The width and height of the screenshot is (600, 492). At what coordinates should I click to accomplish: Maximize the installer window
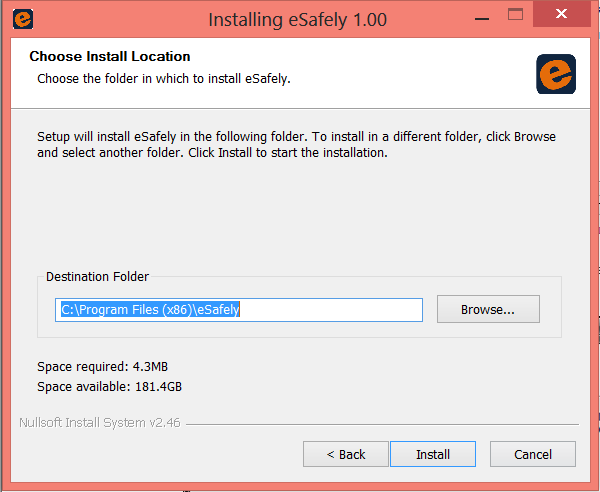point(515,15)
